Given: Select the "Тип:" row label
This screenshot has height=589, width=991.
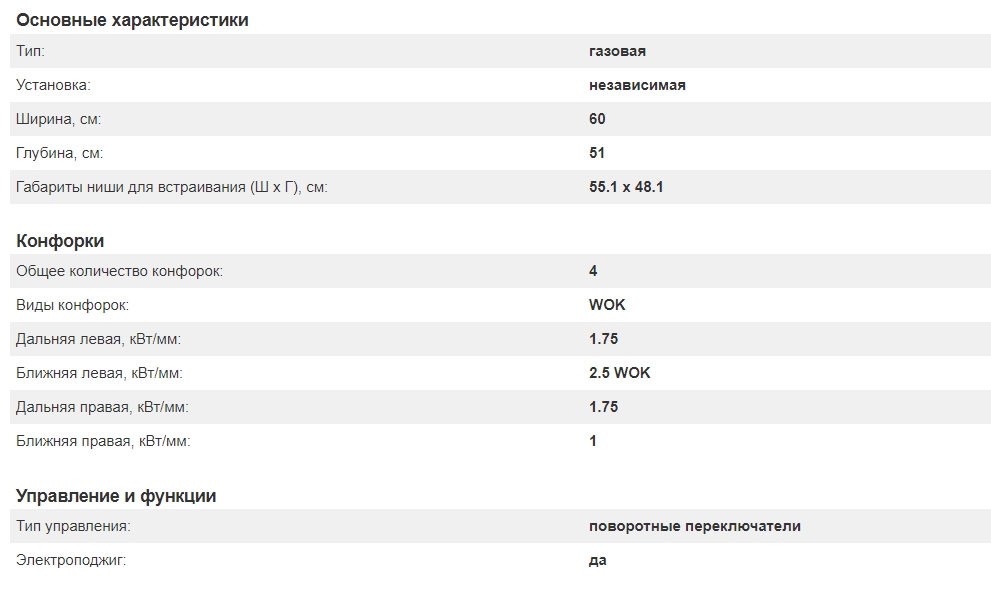Looking at the screenshot, I should [31, 51].
